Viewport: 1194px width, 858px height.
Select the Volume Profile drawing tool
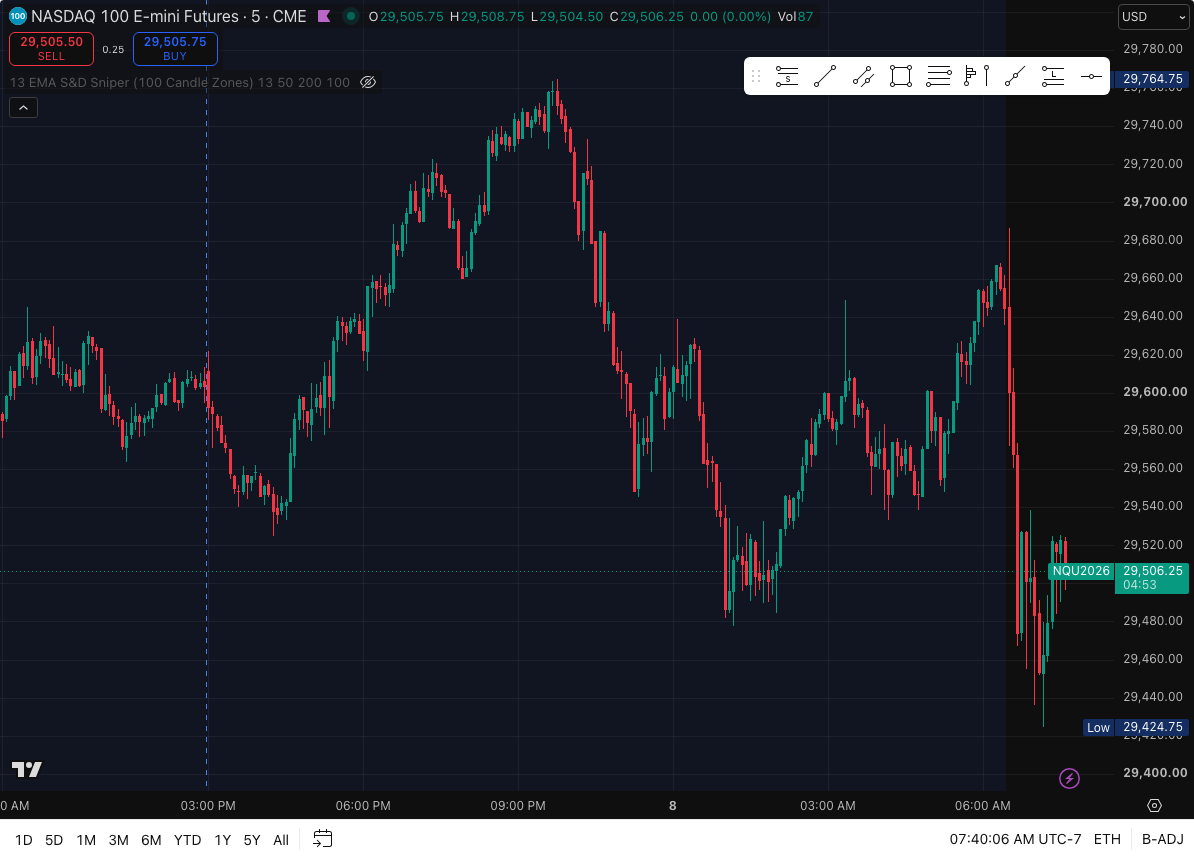[977, 76]
